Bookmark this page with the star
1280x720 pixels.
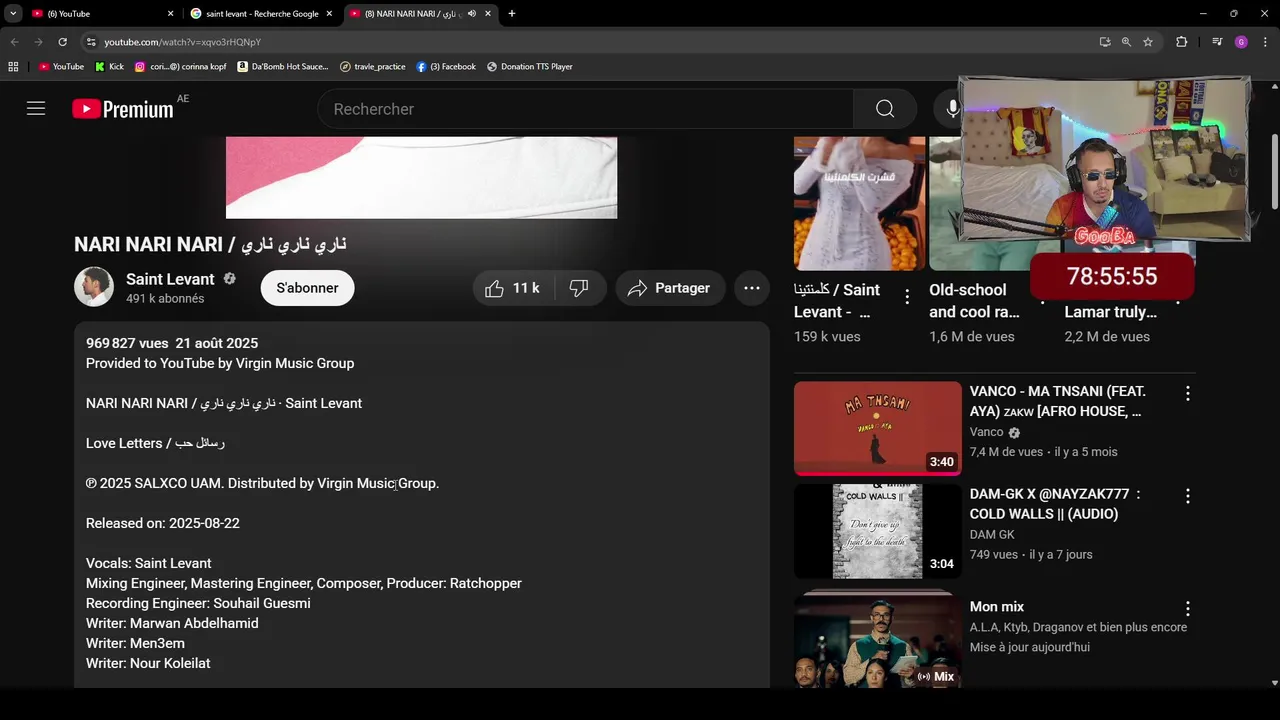[x=1148, y=42]
